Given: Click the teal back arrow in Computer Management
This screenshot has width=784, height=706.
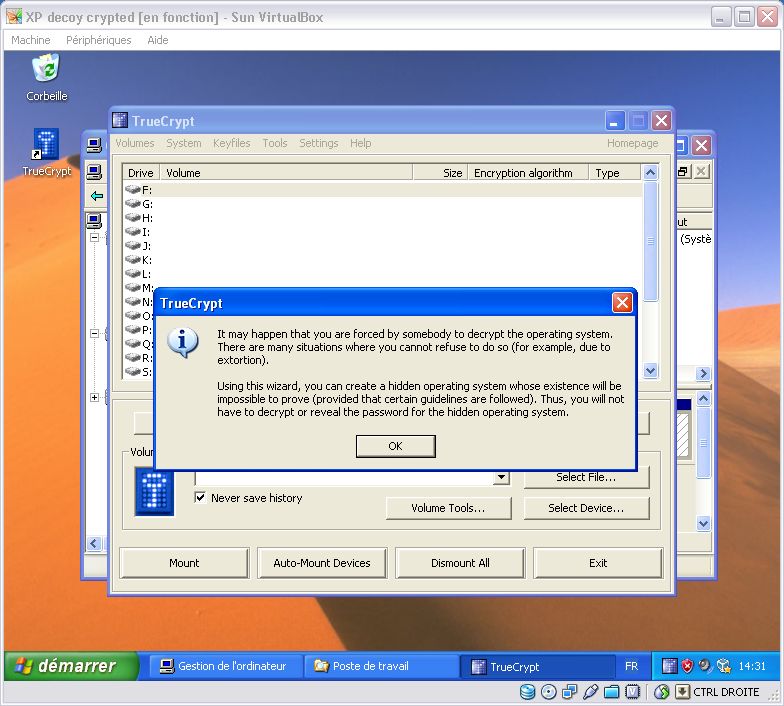Looking at the screenshot, I should pyautogui.click(x=97, y=196).
